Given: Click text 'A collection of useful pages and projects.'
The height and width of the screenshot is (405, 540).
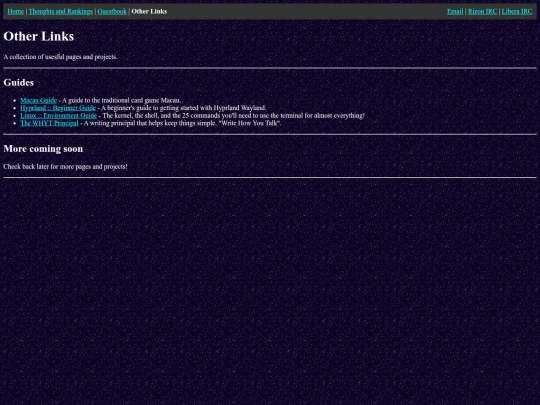Looking at the screenshot, I should 60,57.
